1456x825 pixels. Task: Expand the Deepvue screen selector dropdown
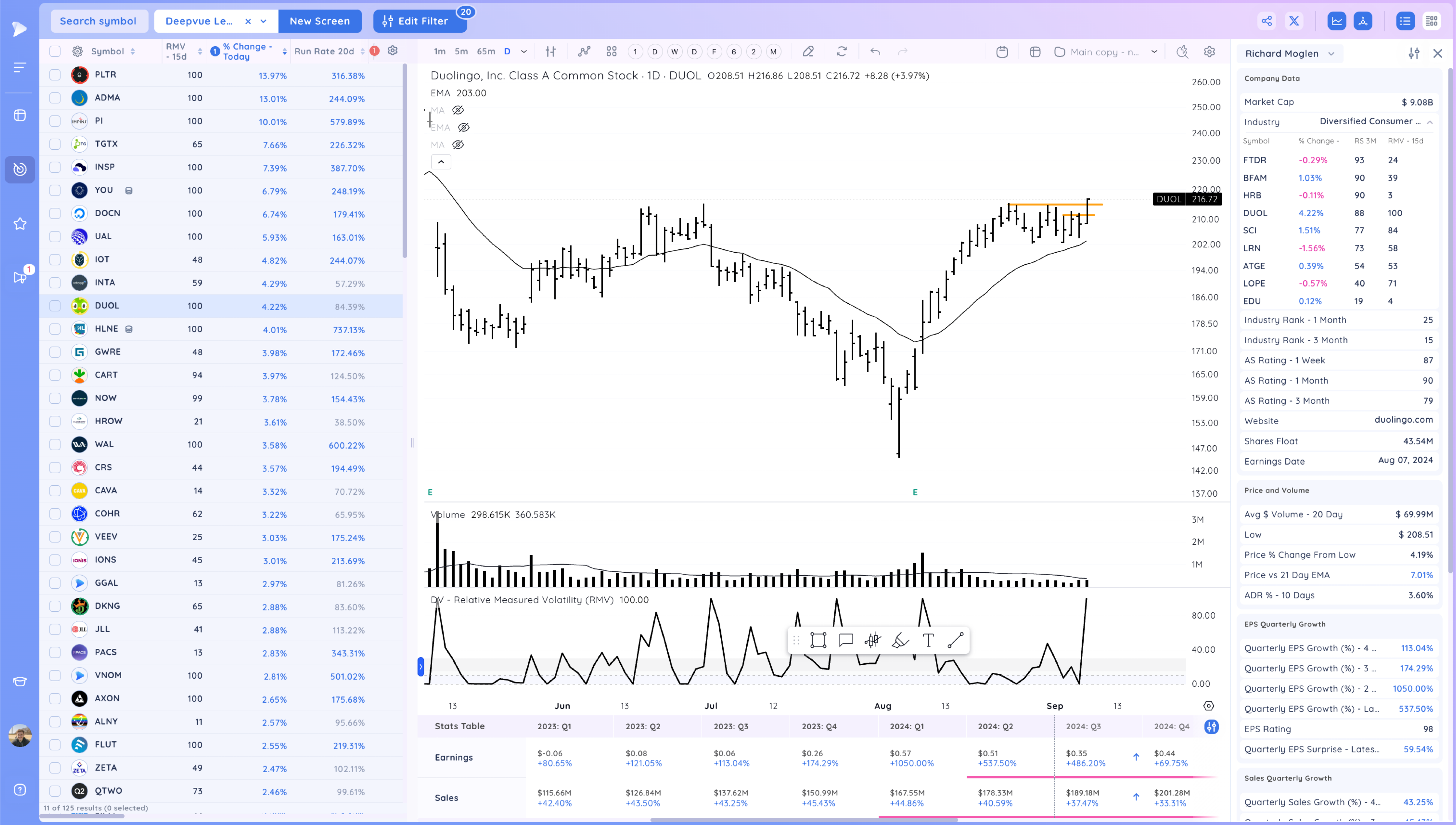click(263, 21)
